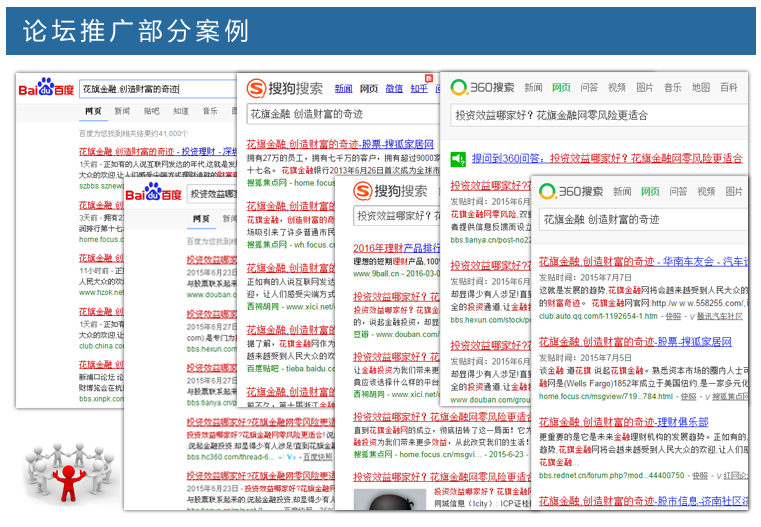Select 图片 in the upper 360搜索 window
Image resolution: width=761 pixels, height=527 pixels.
point(645,87)
